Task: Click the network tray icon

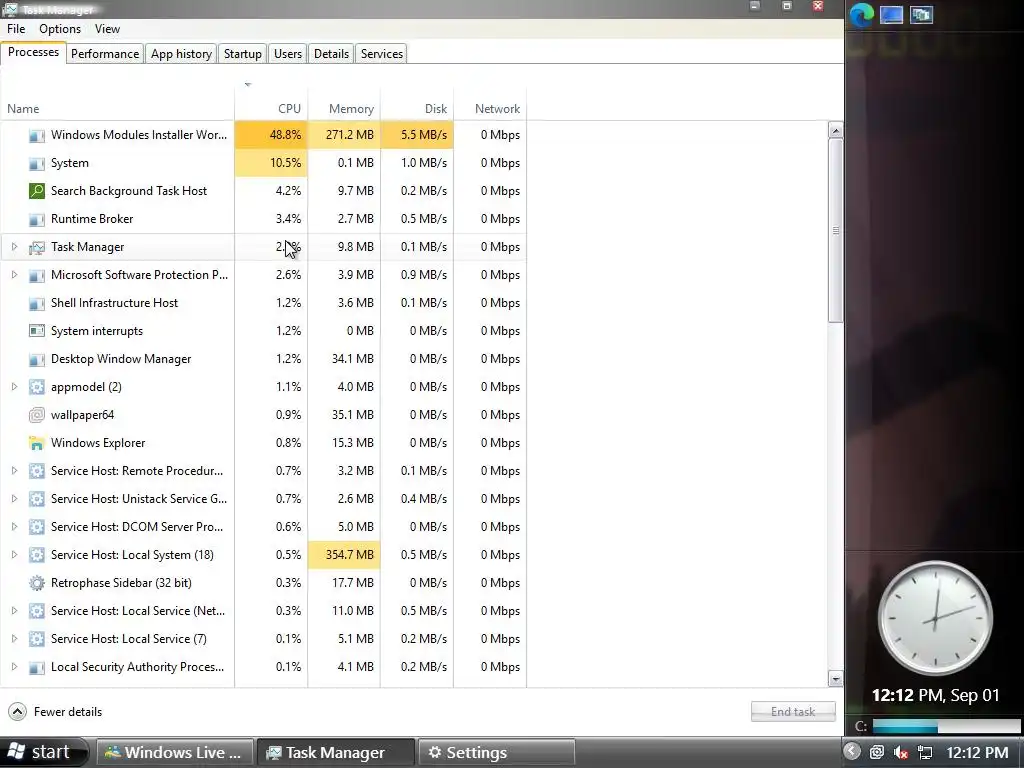Action: coord(925,752)
